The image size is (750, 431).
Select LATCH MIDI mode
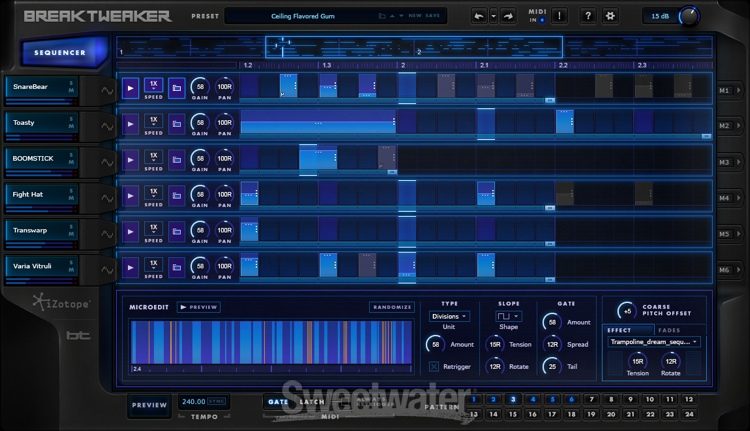pos(311,402)
